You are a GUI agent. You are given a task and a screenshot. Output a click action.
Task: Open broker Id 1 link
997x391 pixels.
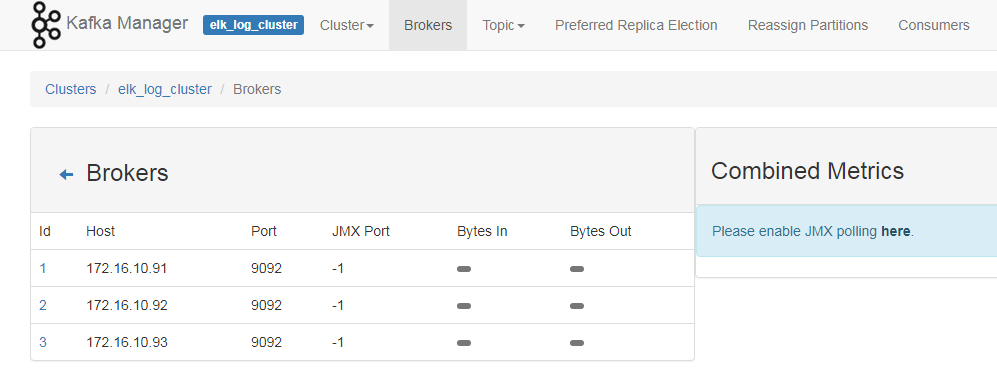click(43, 268)
